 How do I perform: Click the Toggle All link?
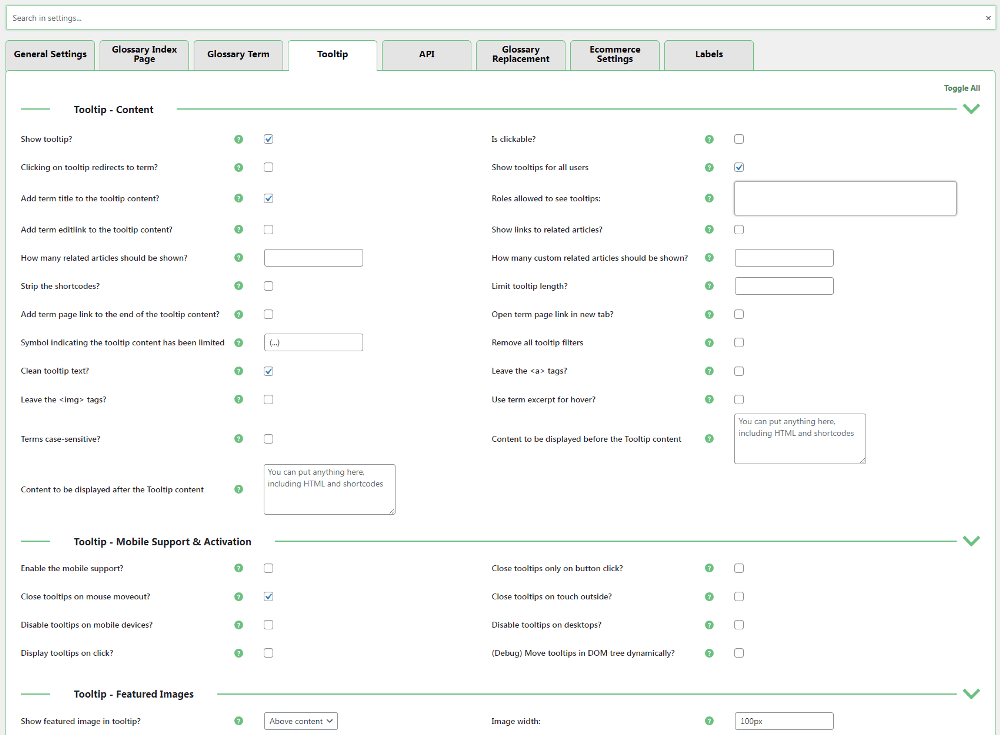(x=961, y=88)
